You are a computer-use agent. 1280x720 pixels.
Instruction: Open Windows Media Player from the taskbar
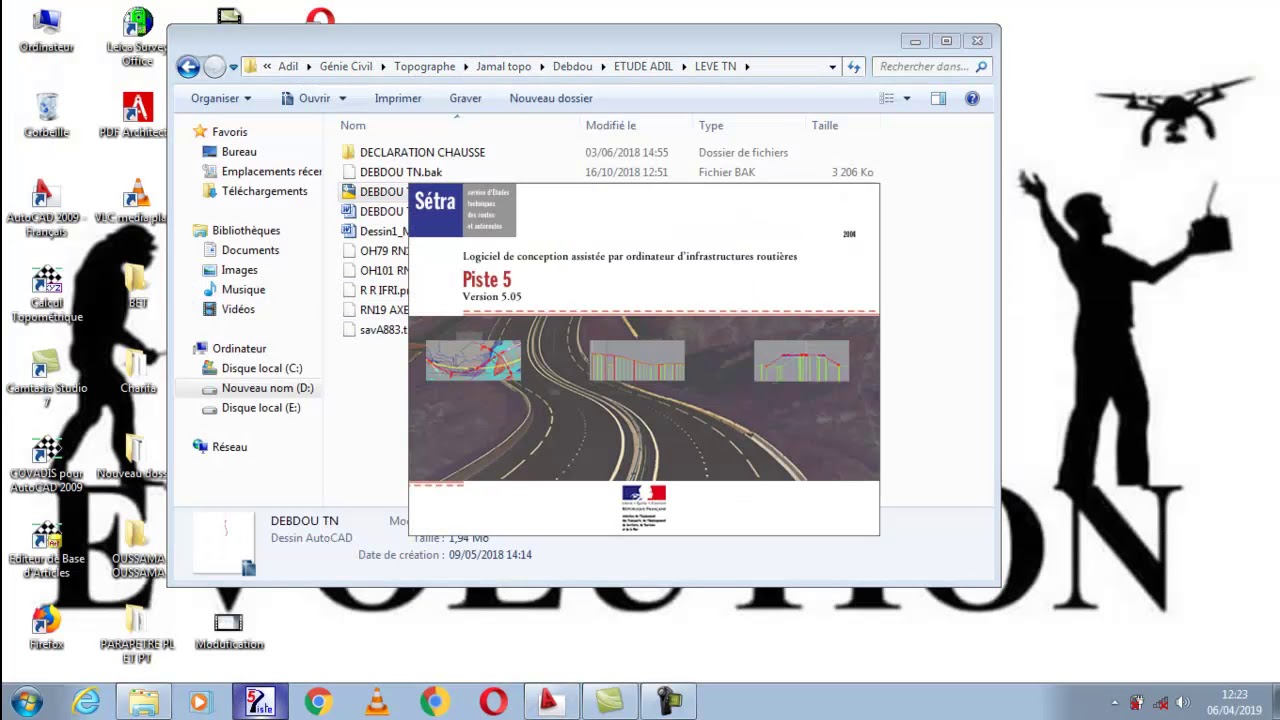200,702
